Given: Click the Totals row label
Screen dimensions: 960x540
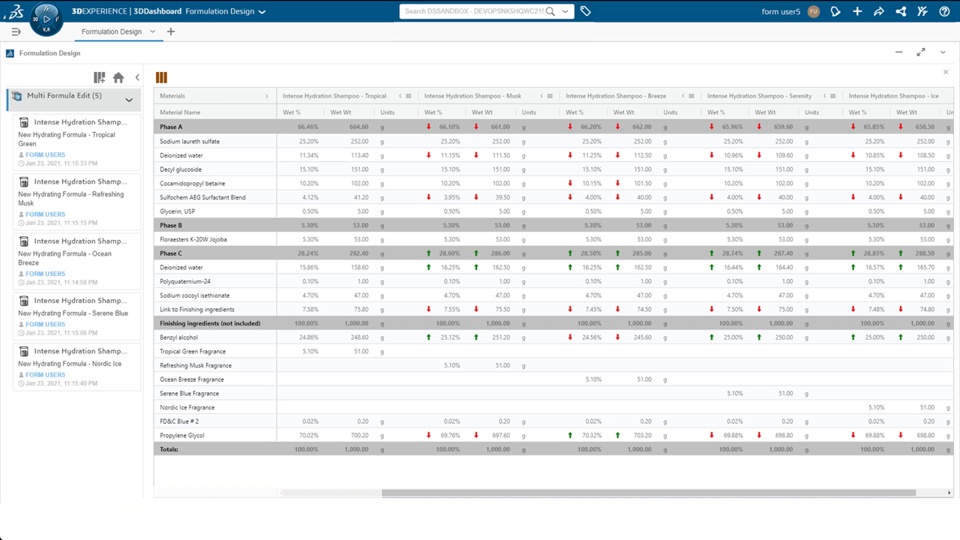Looking at the screenshot, I should point(169,449).
